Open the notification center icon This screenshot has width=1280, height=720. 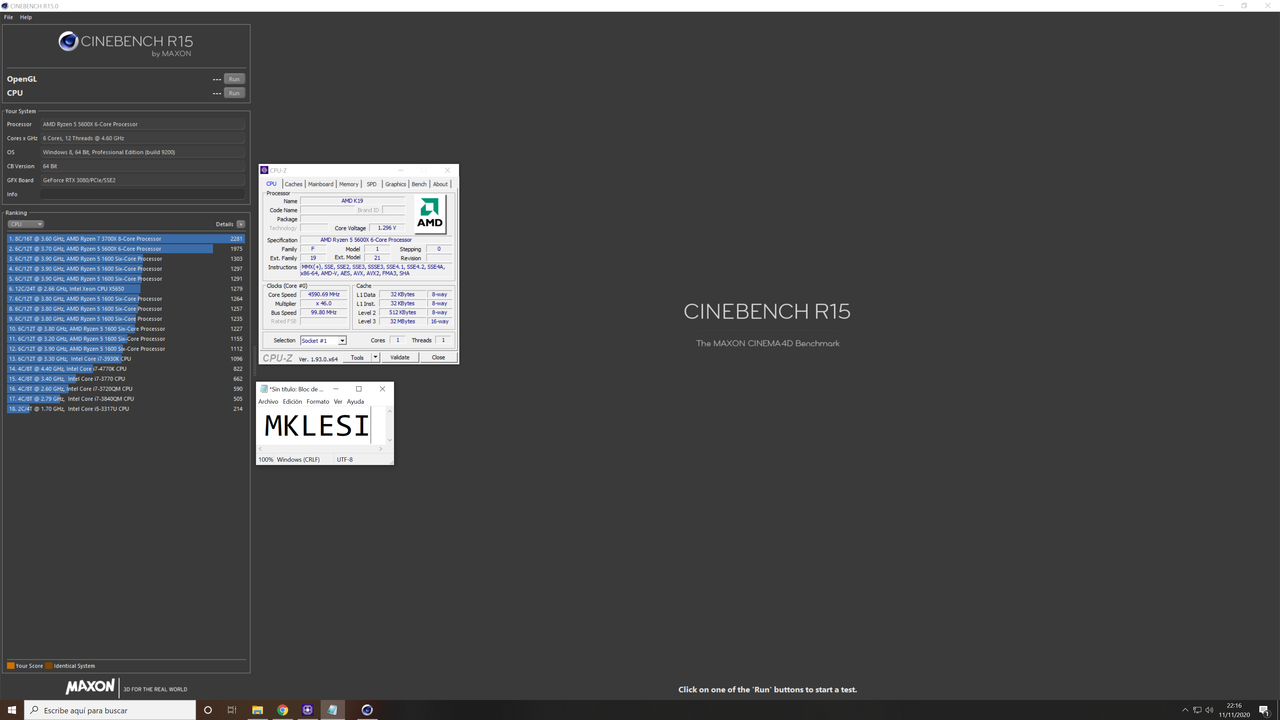coord(1265,710)
